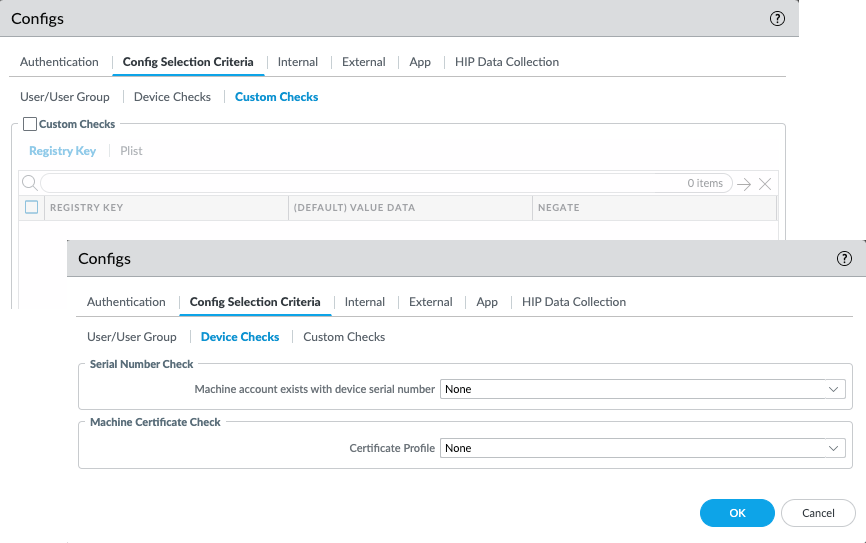Switch to the Plist tab
Screen dimensions: 866x543
[131, 151]
